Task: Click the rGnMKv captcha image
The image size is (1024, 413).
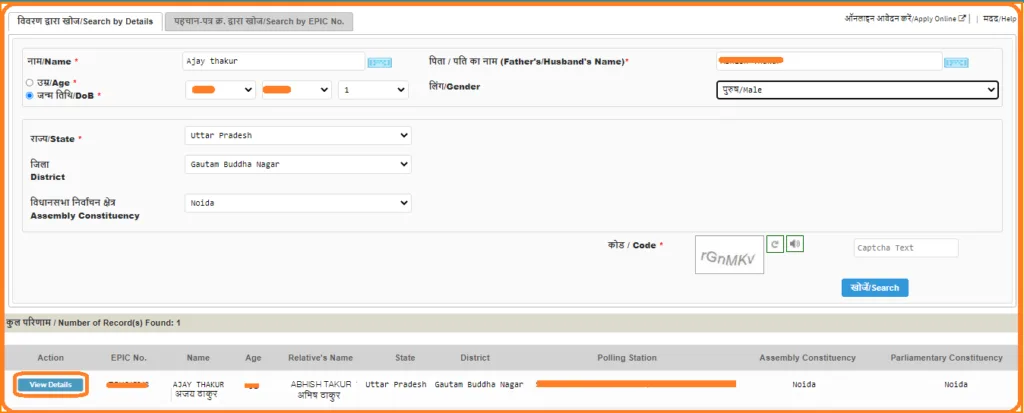Action: [729, 255]
